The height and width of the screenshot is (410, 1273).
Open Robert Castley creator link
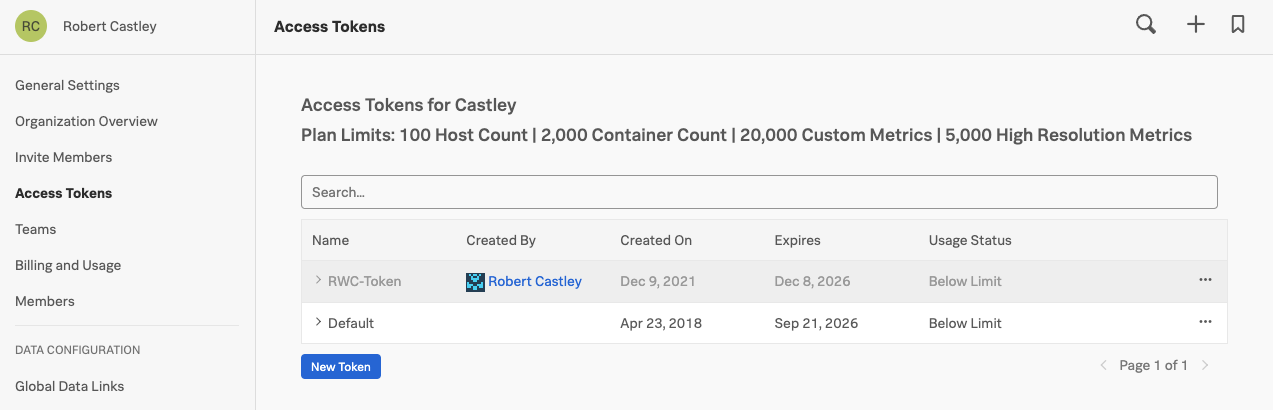tap(535, 282)
